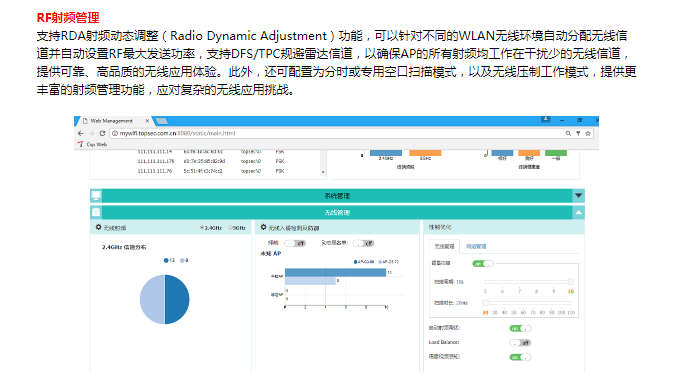Toggle light blue pie legend item
691x392 pixels.
[x=184, y=260]
